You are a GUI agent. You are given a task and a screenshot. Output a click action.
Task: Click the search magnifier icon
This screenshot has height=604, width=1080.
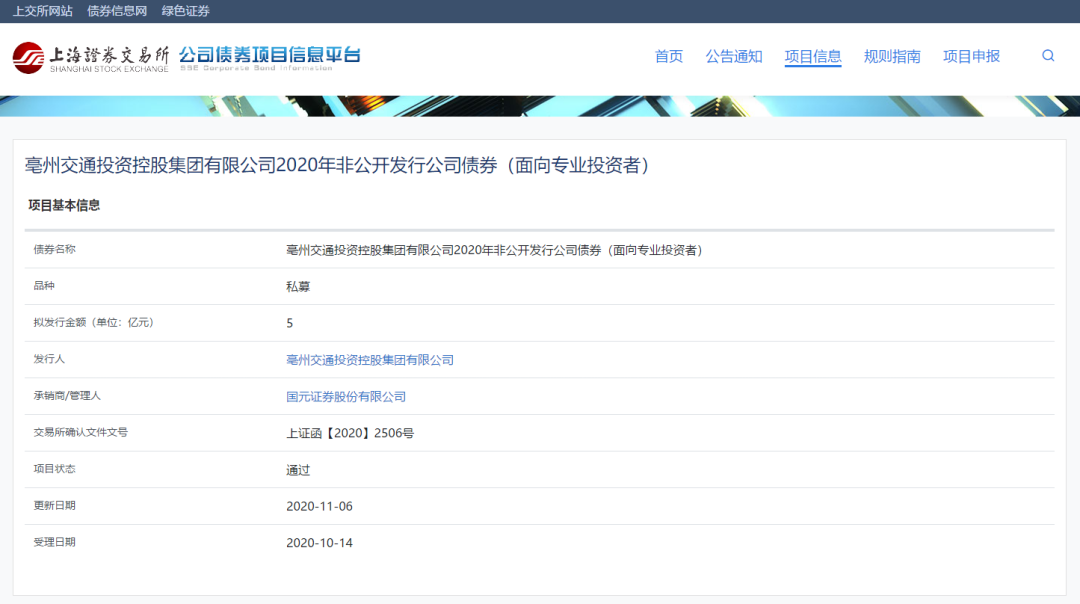click(1048, 56)
